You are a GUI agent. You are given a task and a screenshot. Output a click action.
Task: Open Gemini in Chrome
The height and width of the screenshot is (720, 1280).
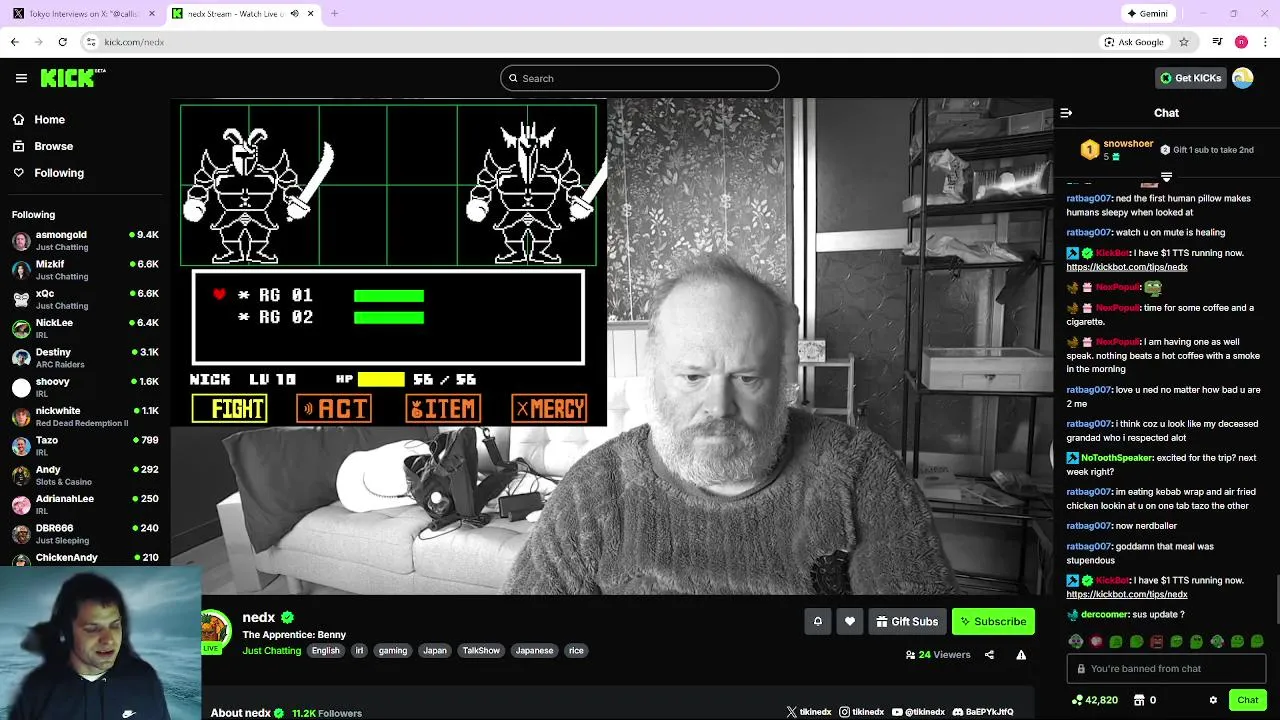click(x=1148, y=14)
